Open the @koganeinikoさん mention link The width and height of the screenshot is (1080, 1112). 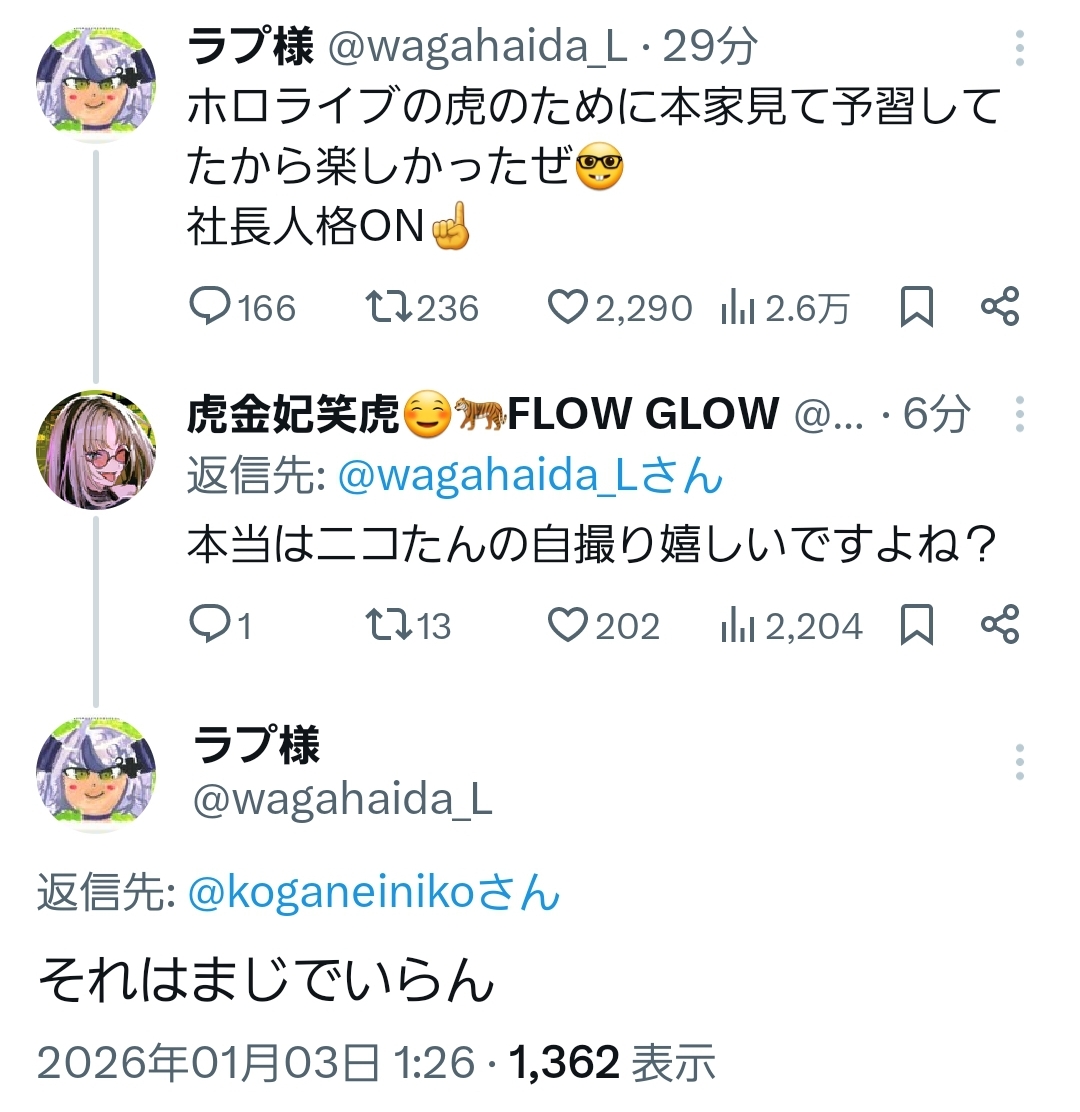(x=374, y=893)
